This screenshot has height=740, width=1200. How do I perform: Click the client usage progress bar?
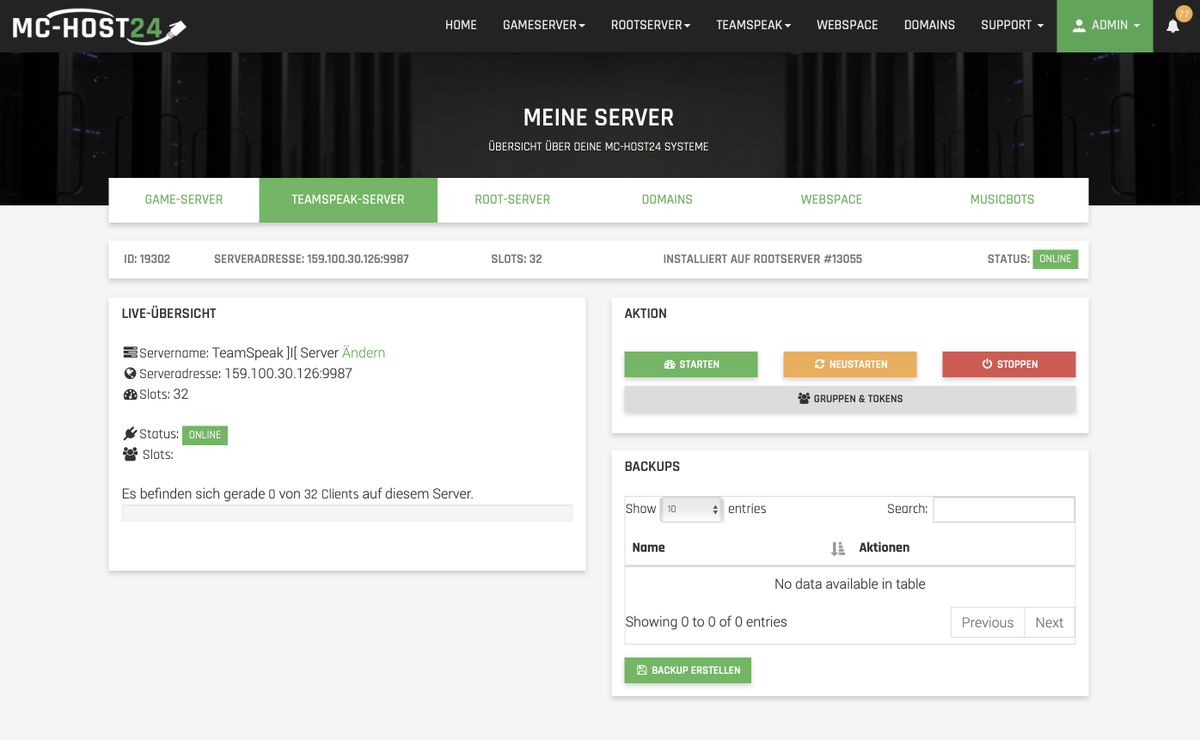[347, 513]
